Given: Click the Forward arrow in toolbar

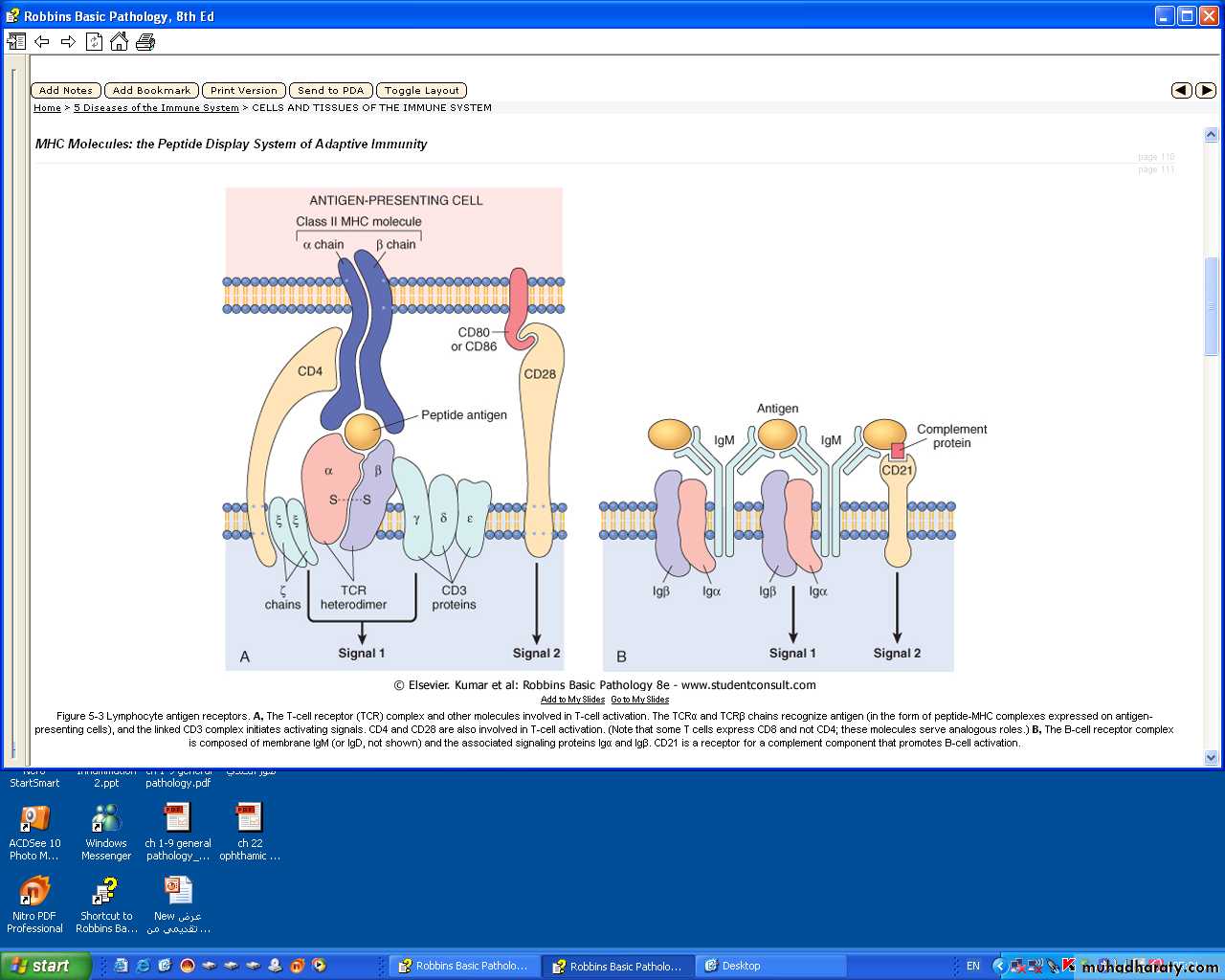Looking at the screenshot, I should [x=68, y=41].
